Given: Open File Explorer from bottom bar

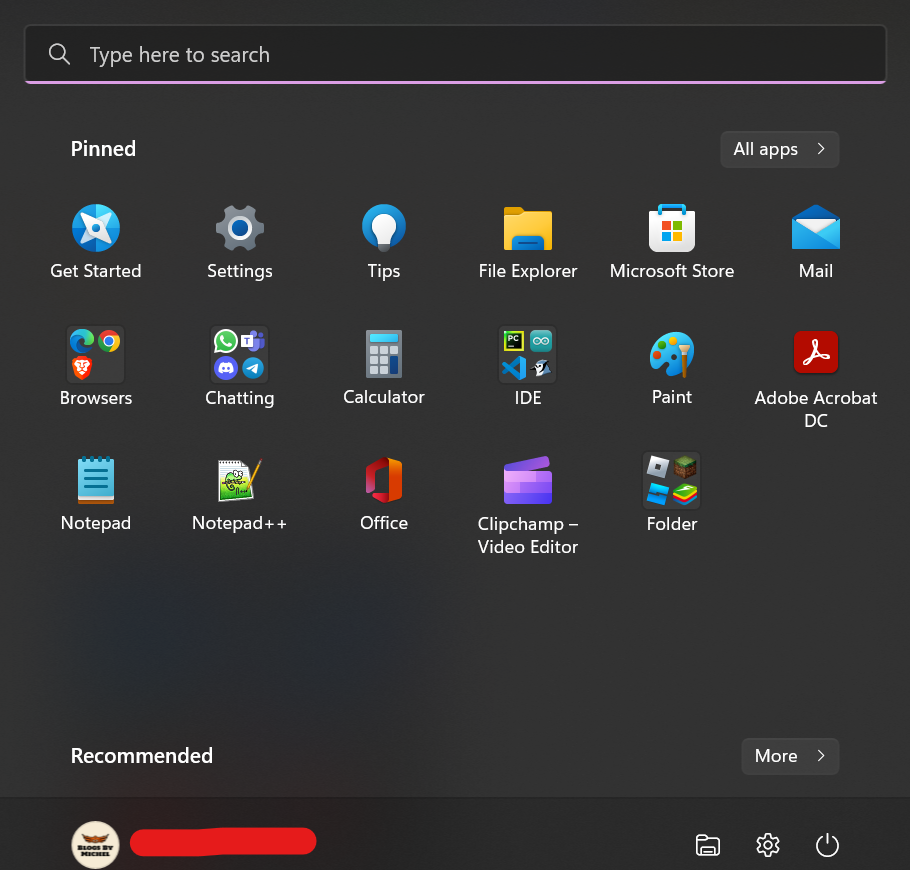Looking at the screenshot, I should [707, 845].
